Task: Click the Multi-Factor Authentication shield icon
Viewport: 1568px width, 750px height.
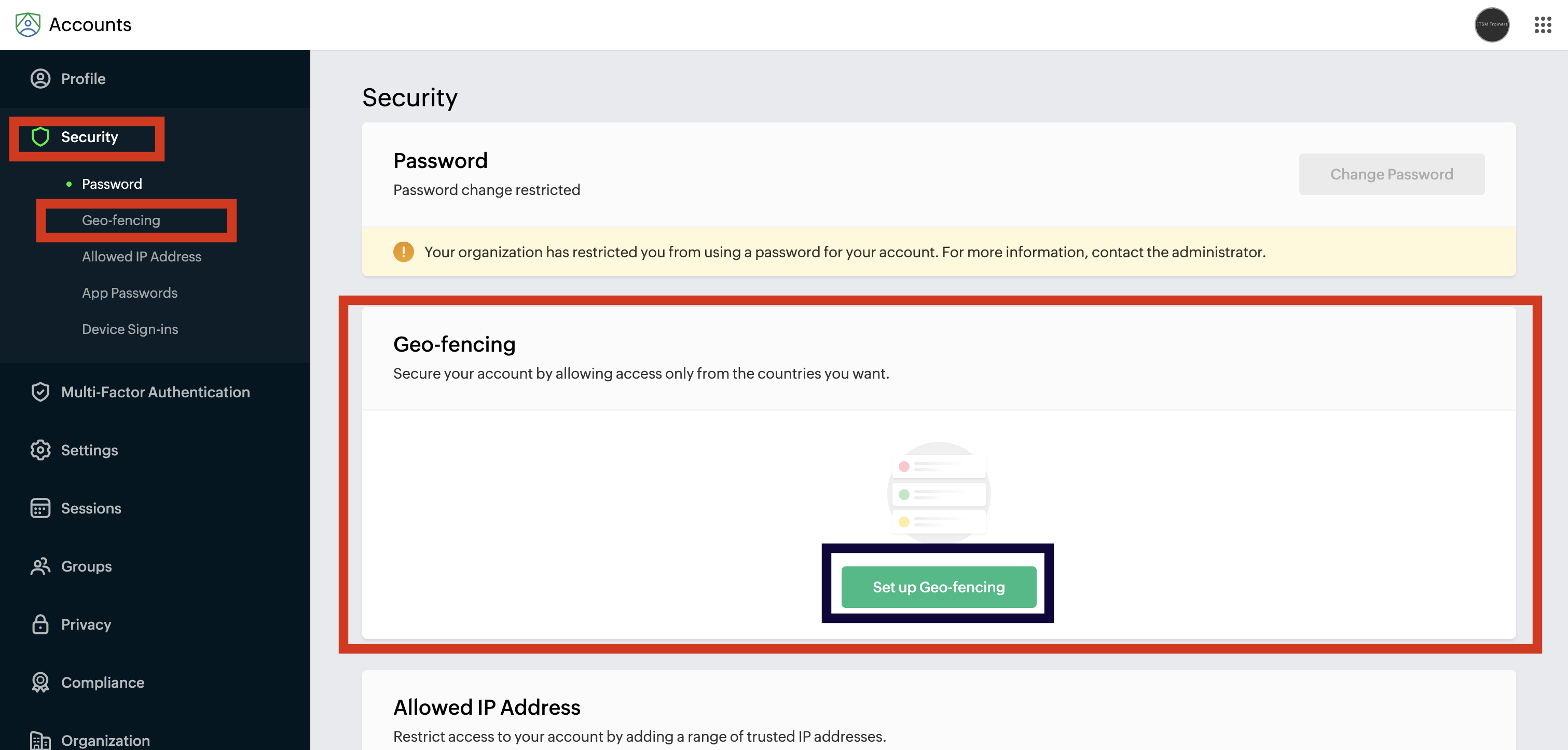Action: click(x=40, y=392)
